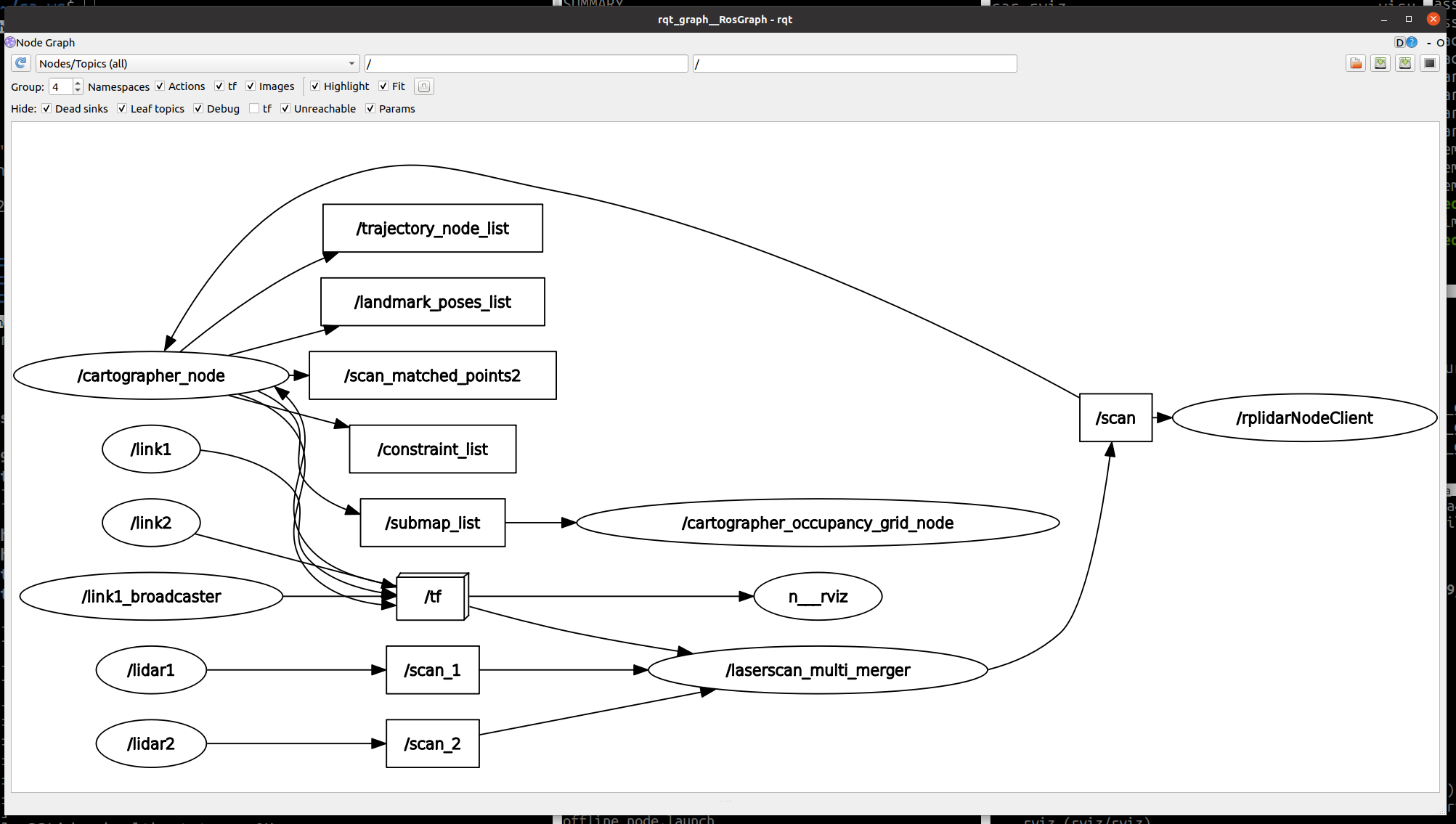Click the D dock widget button
Screen dimensions: 1456x824
click(x=1399, y=42)
